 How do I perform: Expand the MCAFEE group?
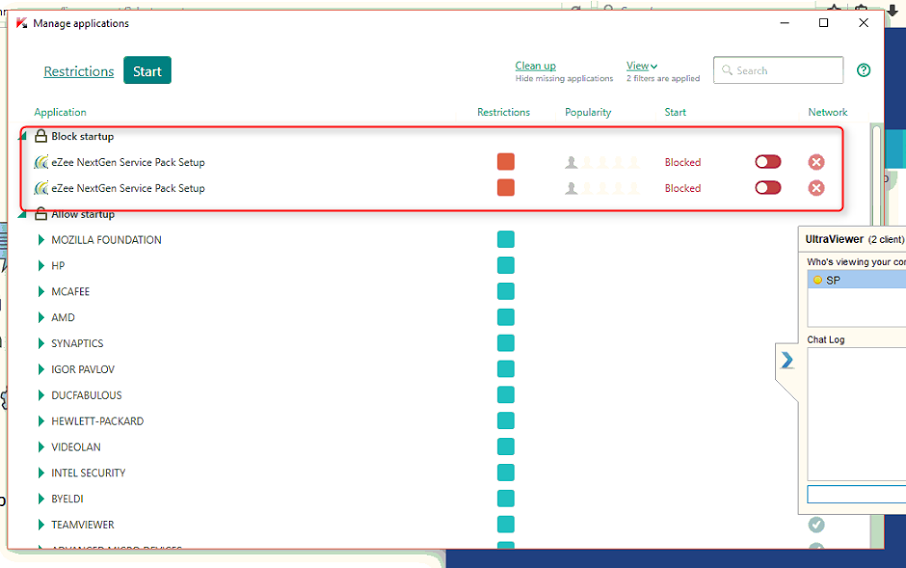point(40,291)
